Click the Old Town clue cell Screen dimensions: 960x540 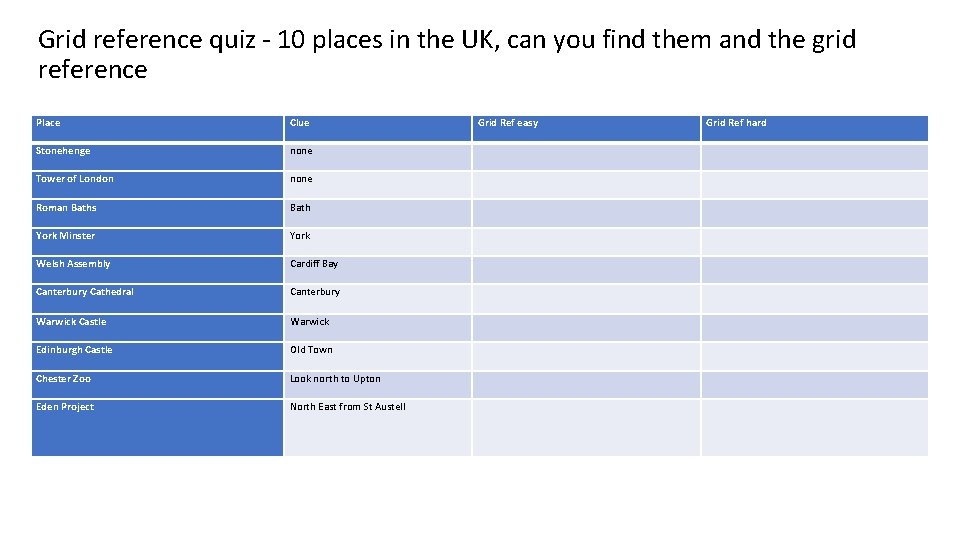pos(311,350)
